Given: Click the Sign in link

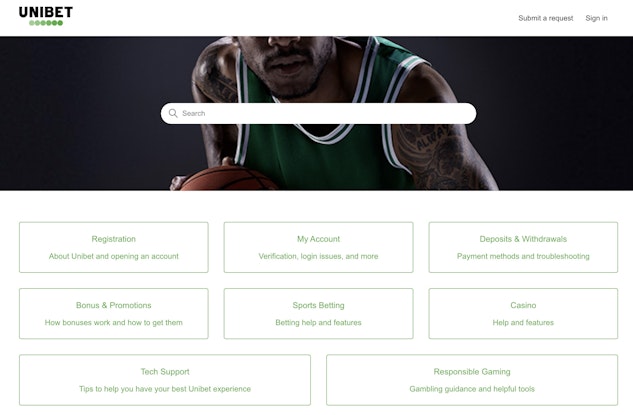Looking at the screenshot, I should tap(596, 18).
